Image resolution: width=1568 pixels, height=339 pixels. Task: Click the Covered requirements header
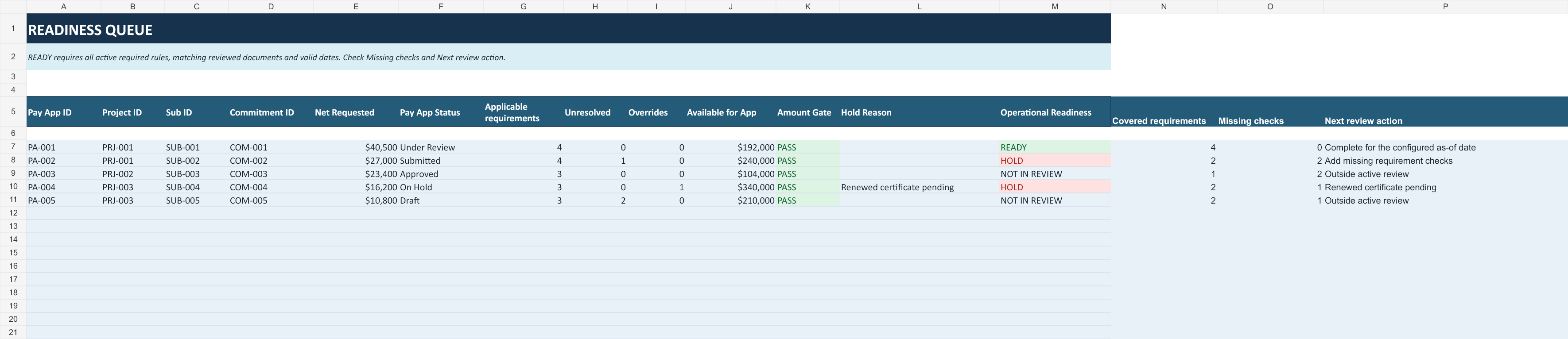pyautogui.click(x=1164, y=112)
